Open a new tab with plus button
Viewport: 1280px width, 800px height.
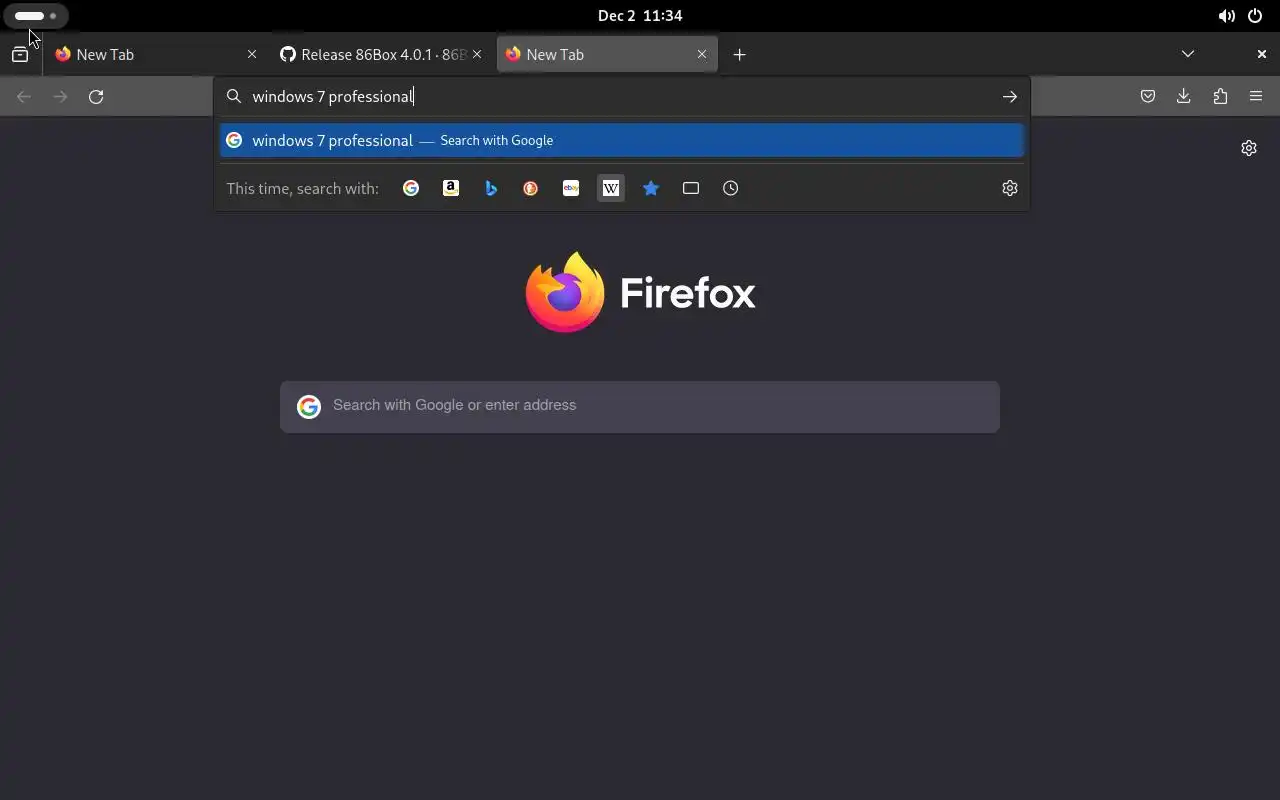tap(739, 55)
